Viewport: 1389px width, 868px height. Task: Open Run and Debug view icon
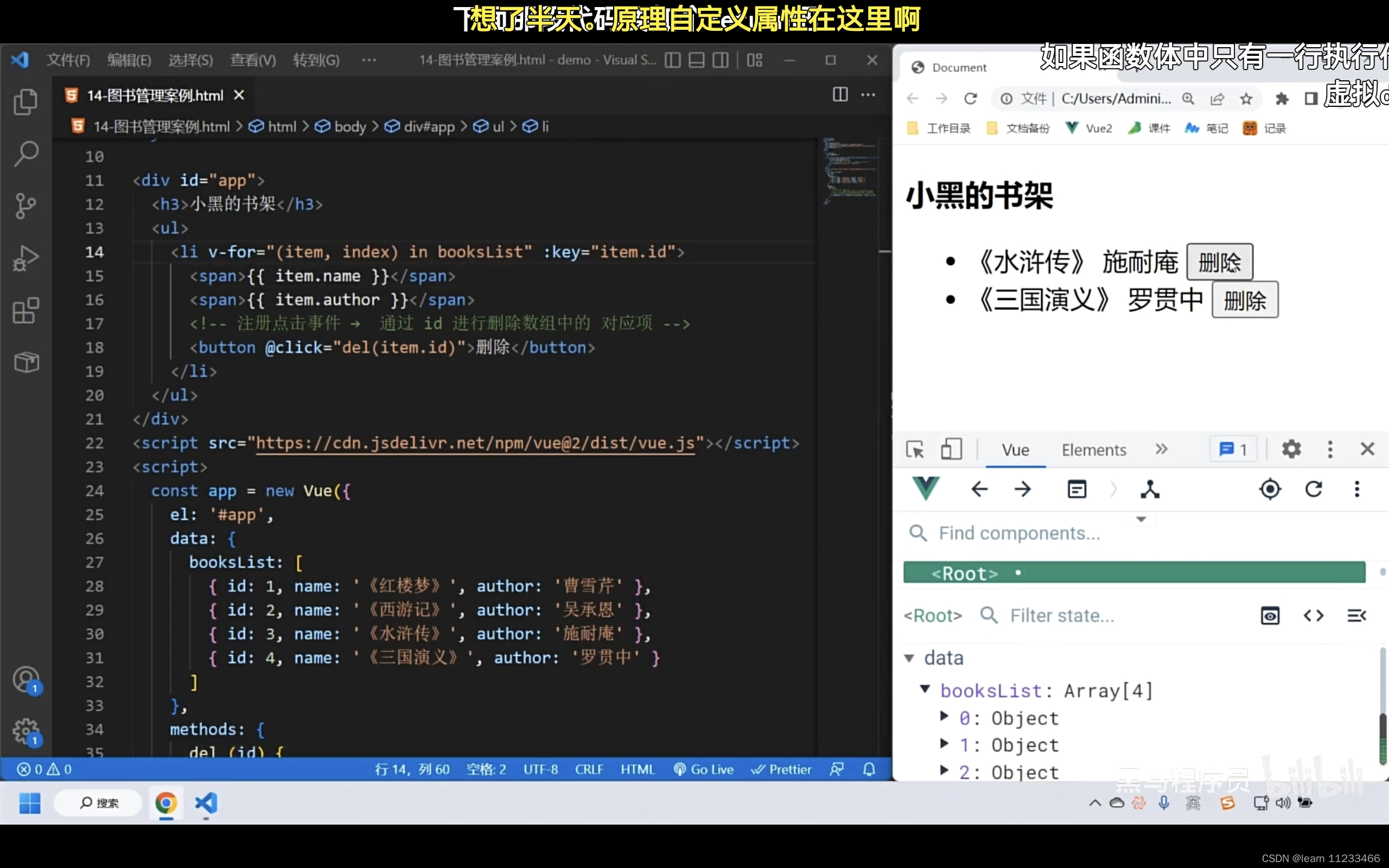[x=26, y=258]
